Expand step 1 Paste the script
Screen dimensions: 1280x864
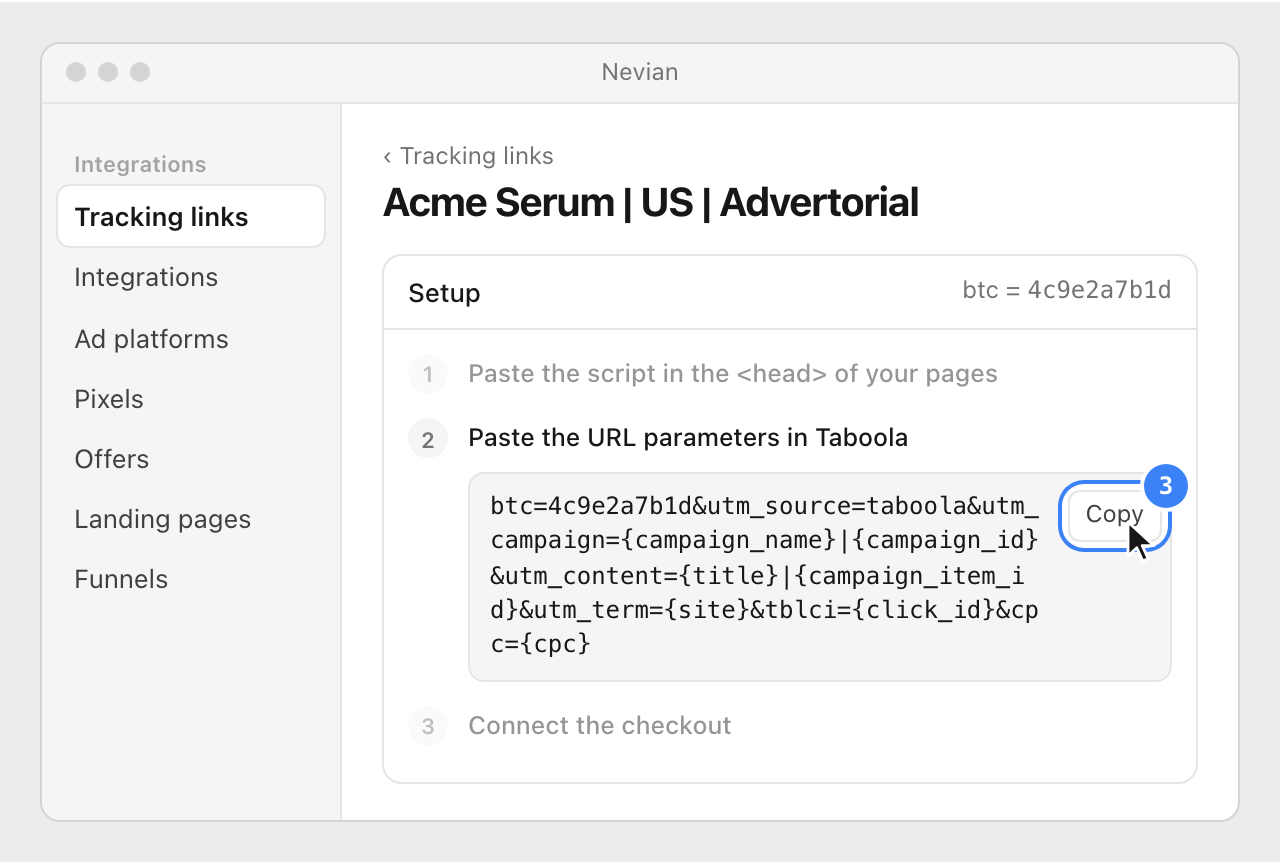[x=733, y=374]
